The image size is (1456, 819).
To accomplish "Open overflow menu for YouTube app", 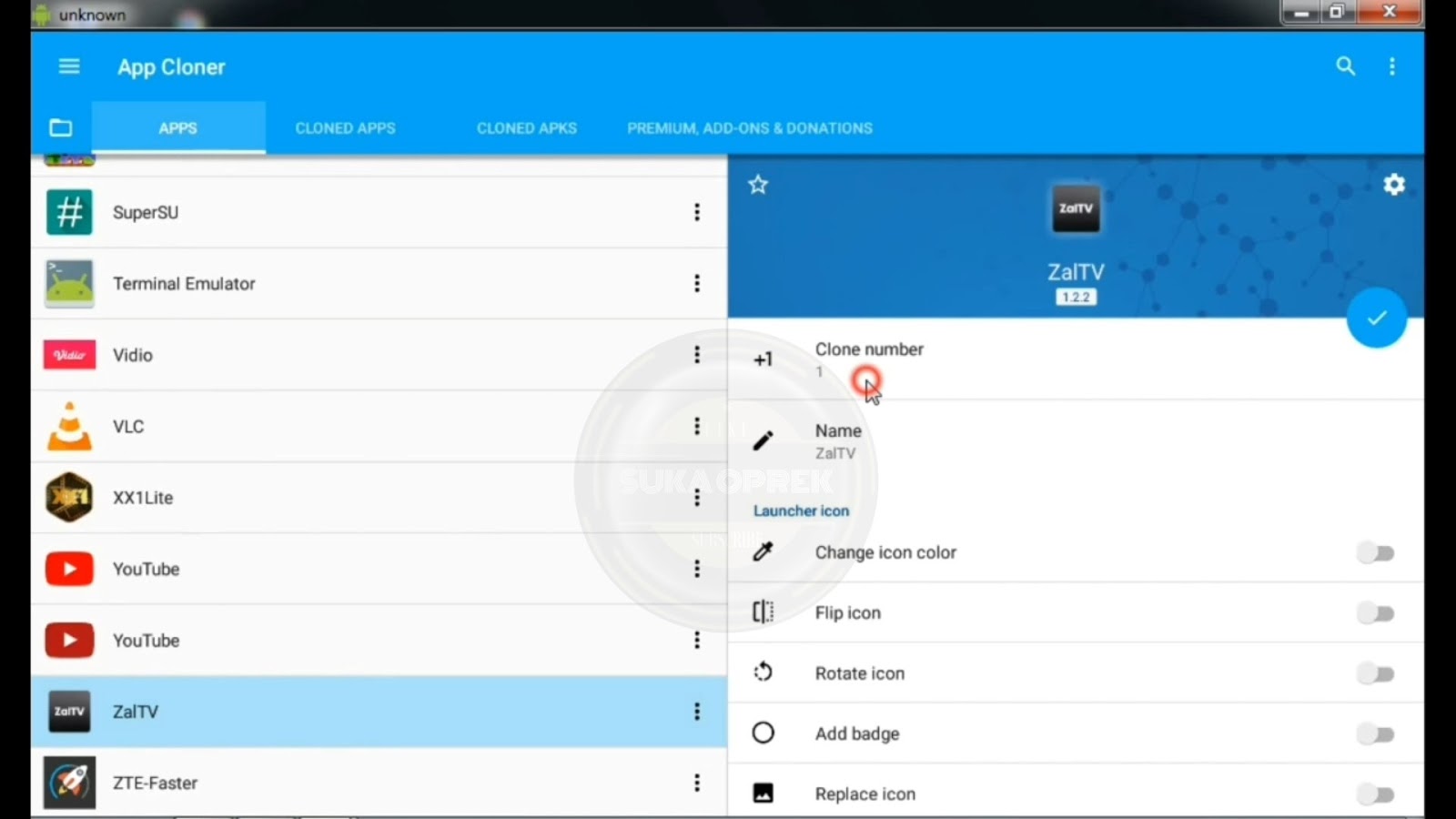I will tap(696, 569).
